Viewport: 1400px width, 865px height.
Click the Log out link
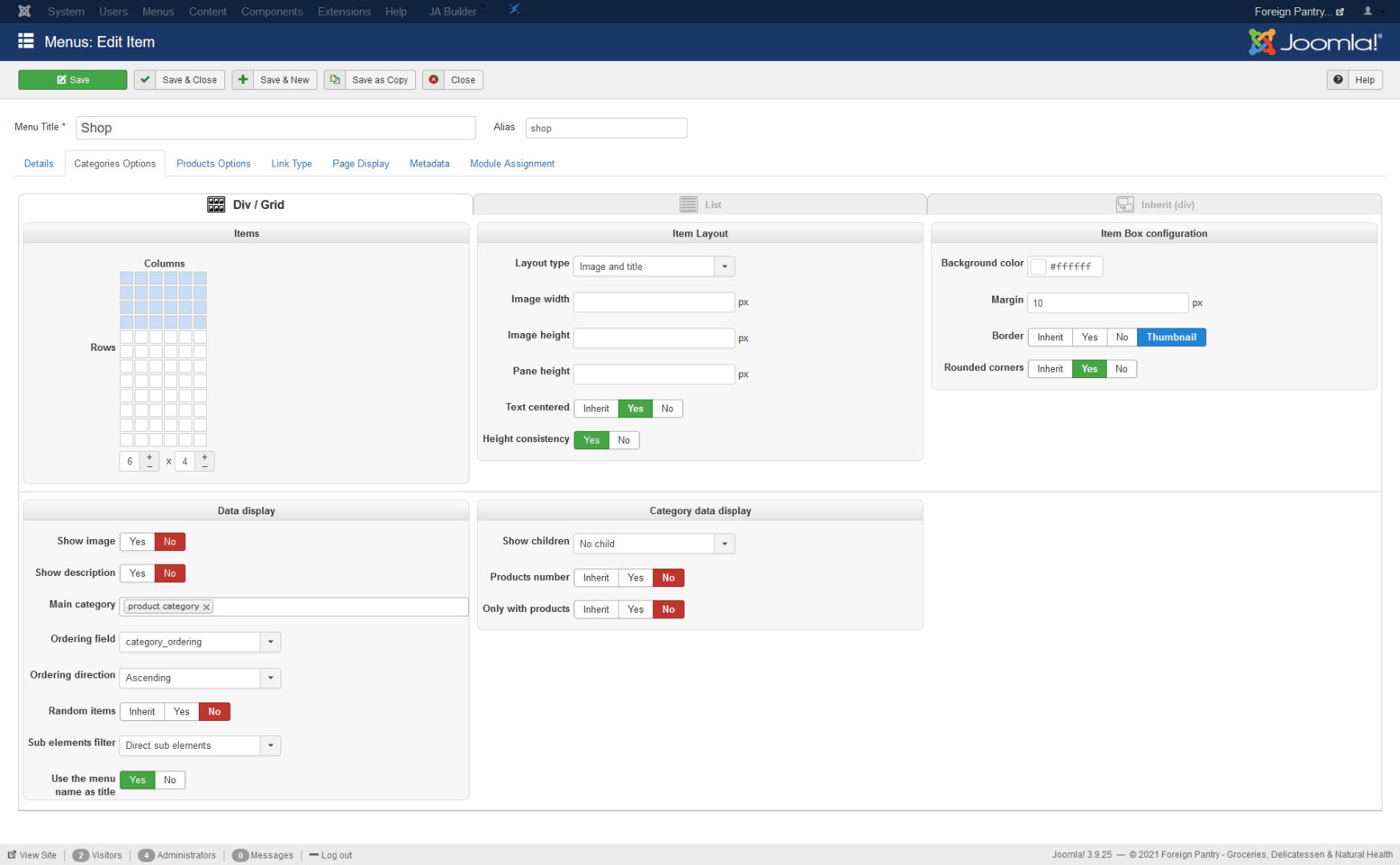tap(331, 855)
